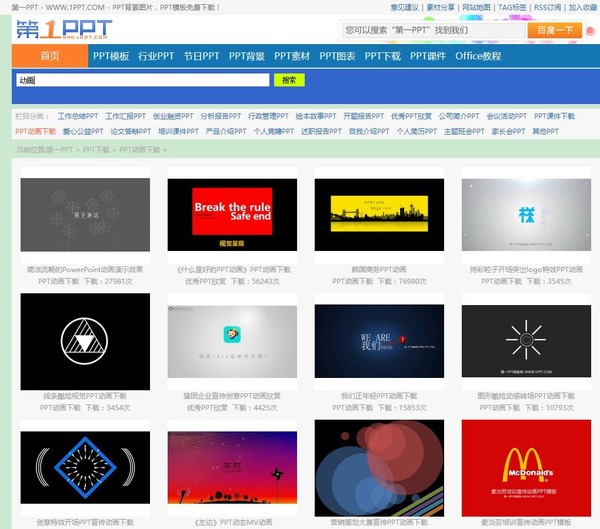Viewport: 600px width, 529px height.
Task: Open the particle logo intro thumbnail
Action: pyautogui.click(x=526, y=215)
